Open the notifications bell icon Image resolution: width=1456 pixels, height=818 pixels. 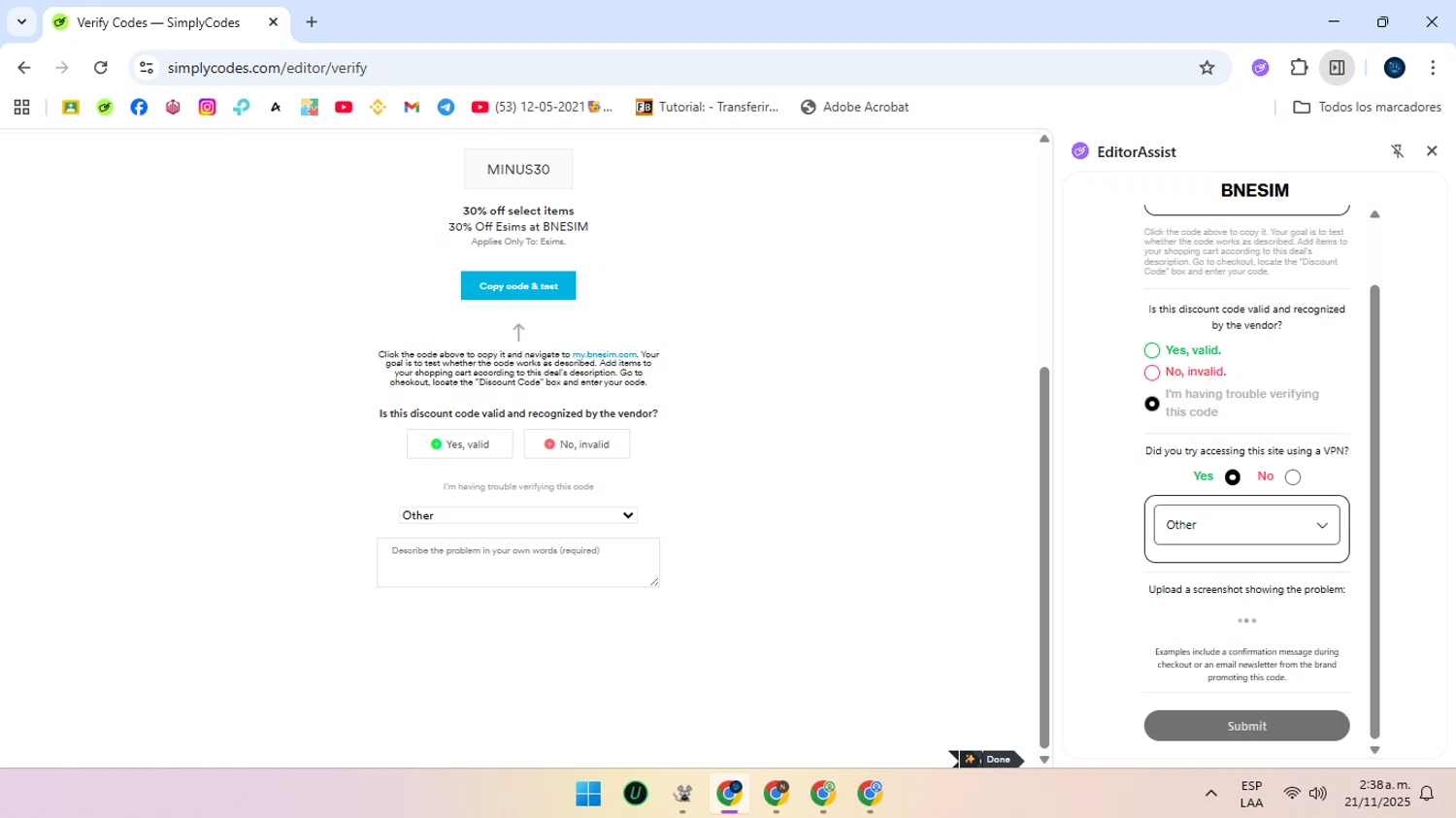coord(1427,794)
